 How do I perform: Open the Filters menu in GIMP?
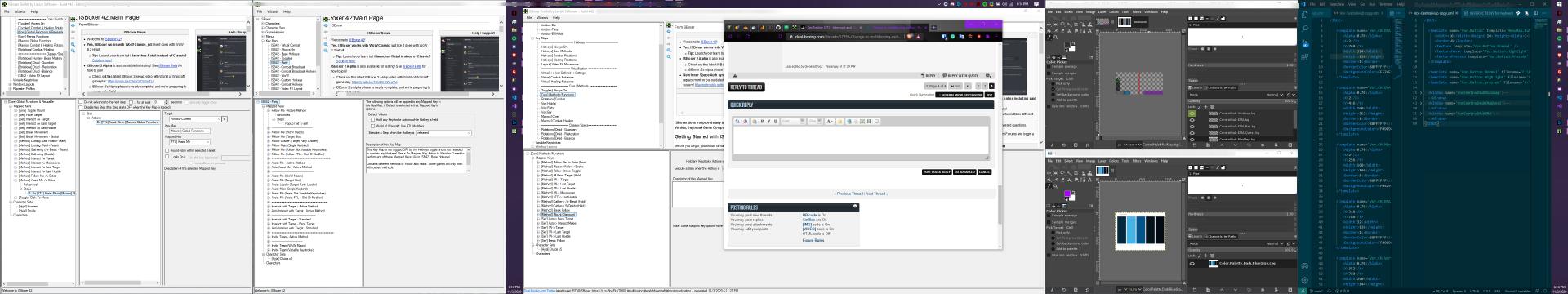(1137, 12)
